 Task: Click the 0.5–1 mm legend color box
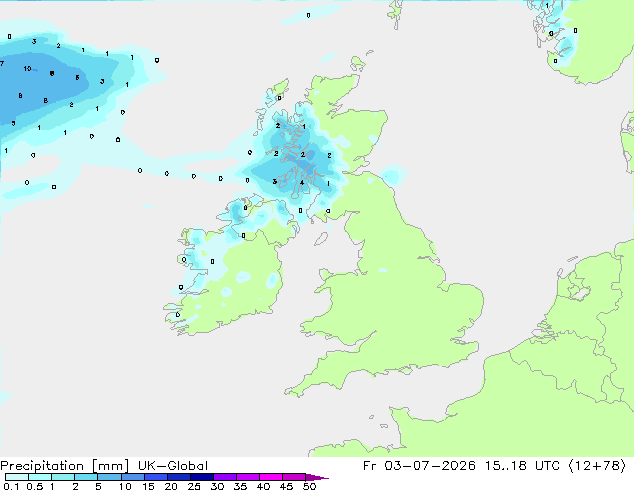[x=40, y=477]
